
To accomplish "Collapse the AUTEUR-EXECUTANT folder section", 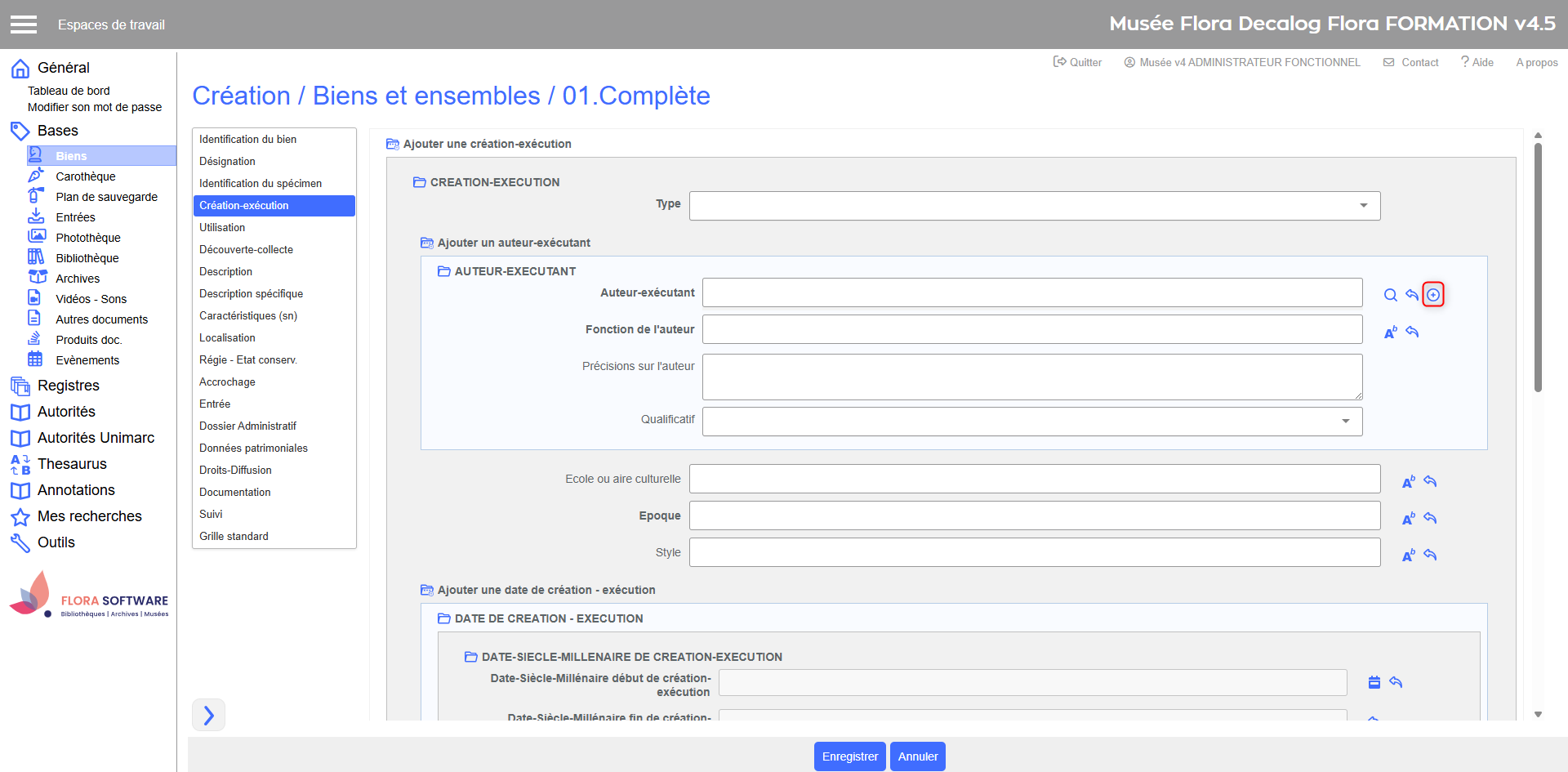I will (444, 271).
